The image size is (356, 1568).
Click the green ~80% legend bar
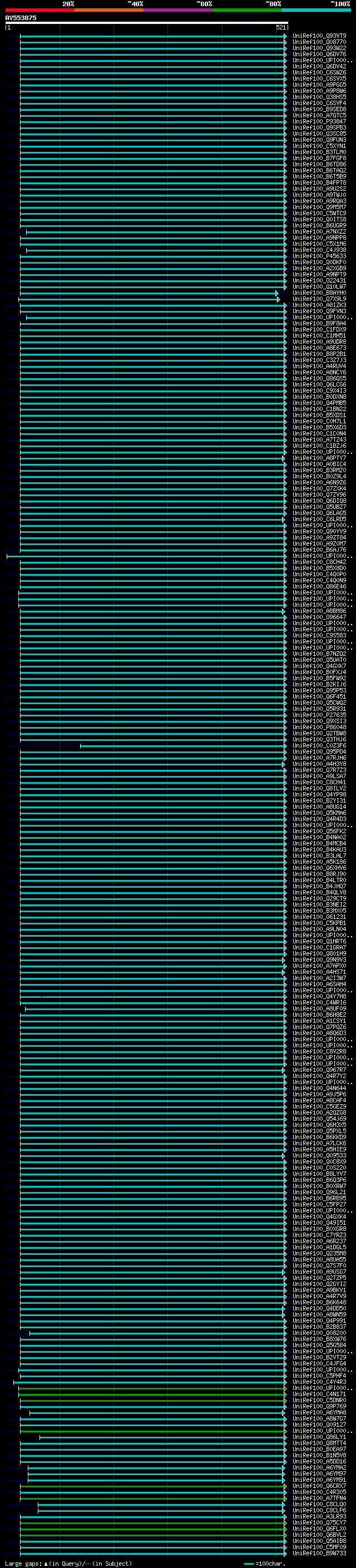(247, 10)
